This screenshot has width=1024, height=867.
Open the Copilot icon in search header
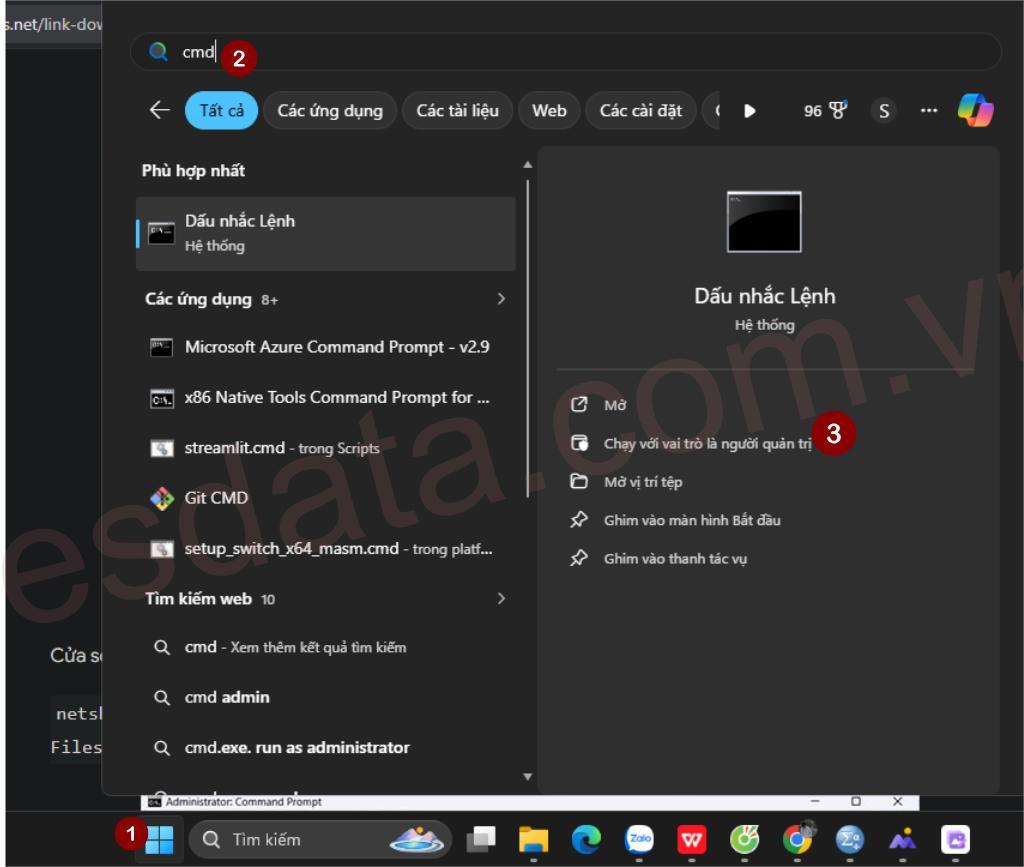[x=975, y=110]
